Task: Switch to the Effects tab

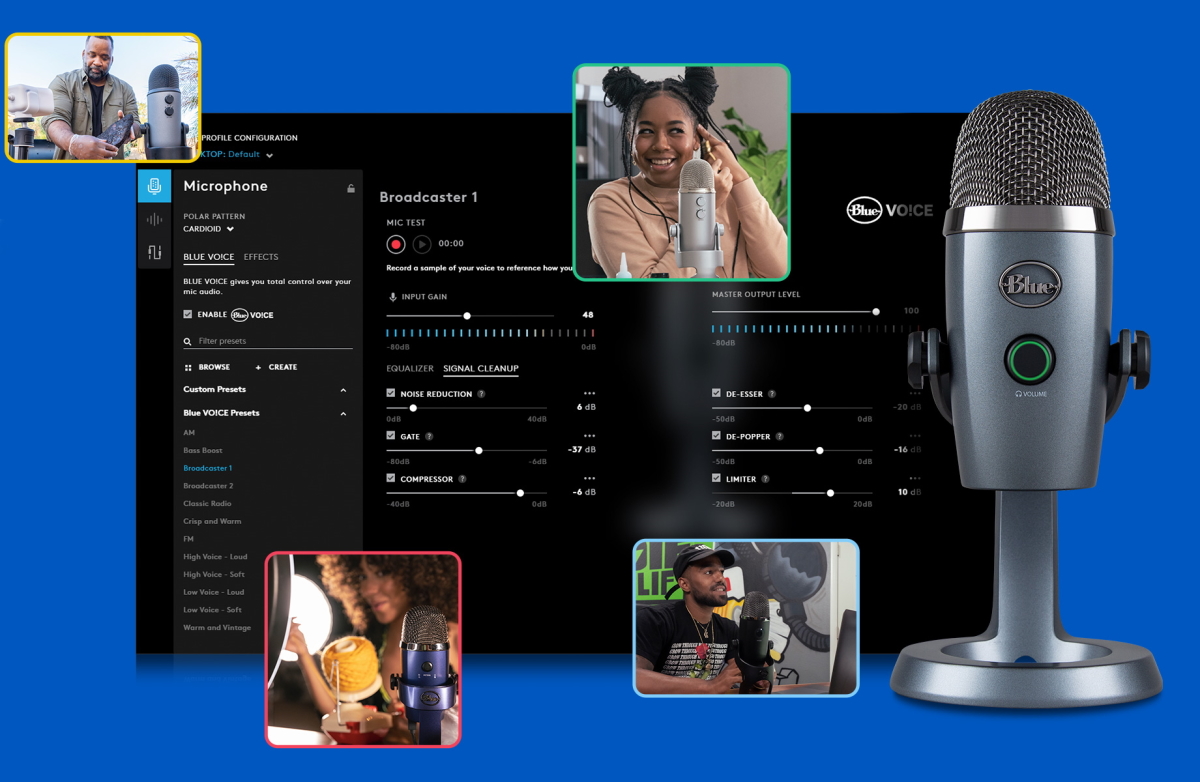Action: 261,258
